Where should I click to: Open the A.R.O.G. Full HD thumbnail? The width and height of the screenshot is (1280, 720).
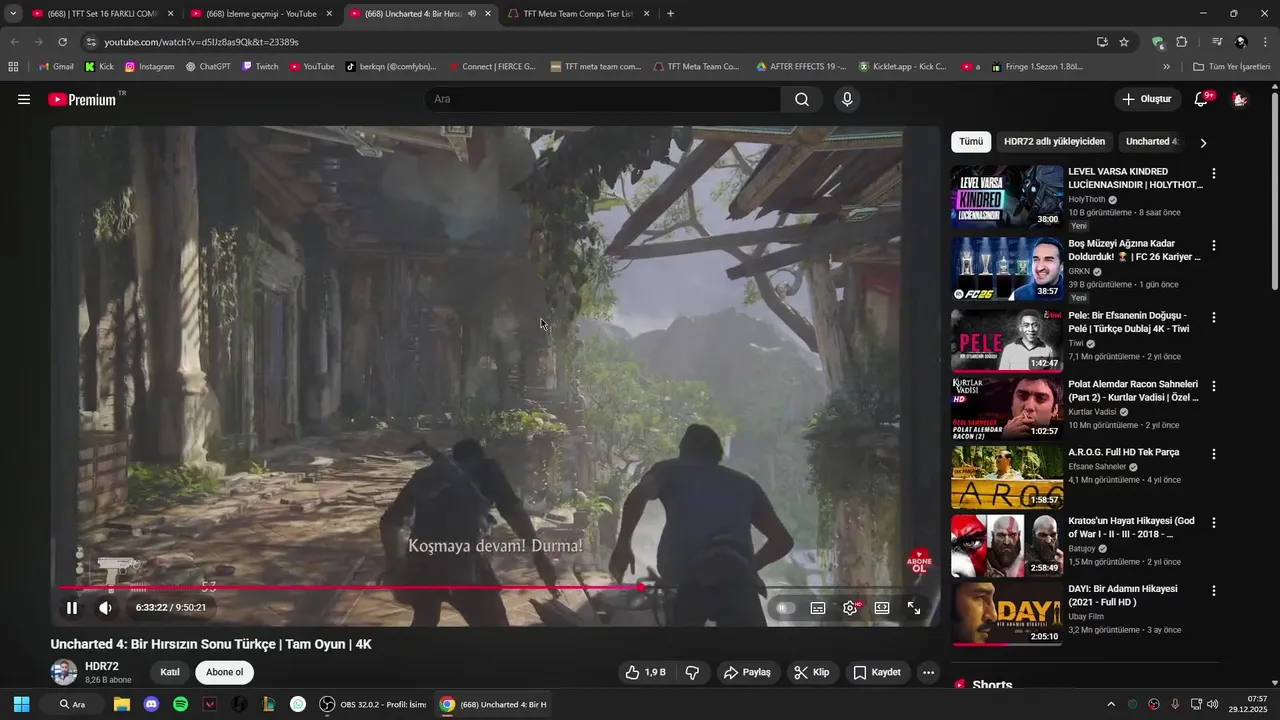[1007, 477]
